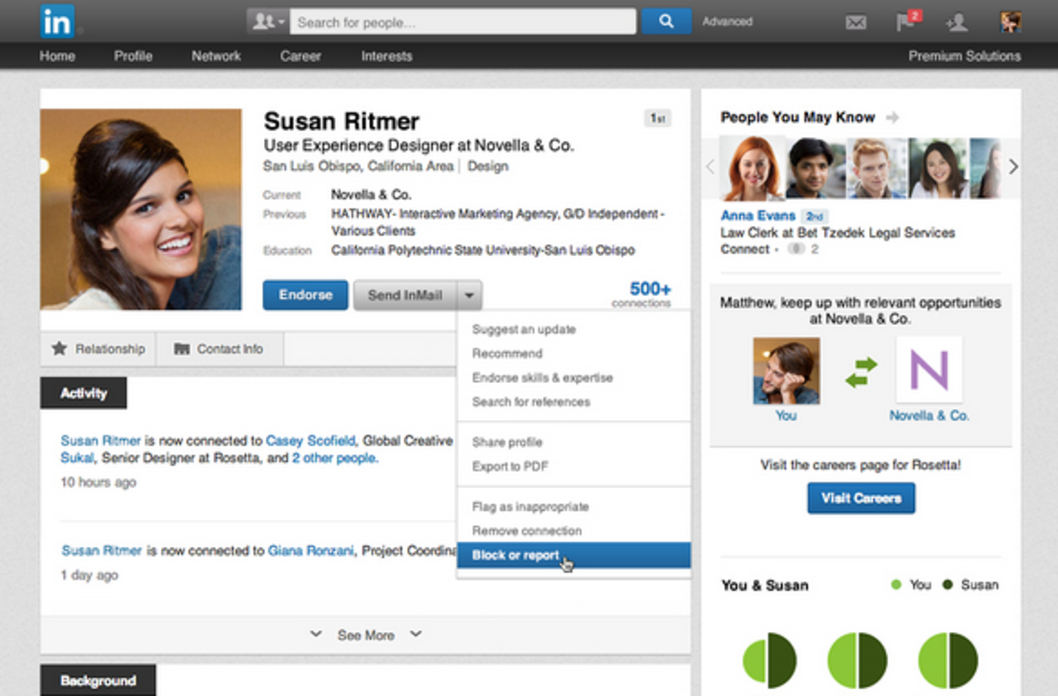This screenshot has width=1058, height=696.
Task: Open the search type dropdown beside search box
Action: [268, 21]
